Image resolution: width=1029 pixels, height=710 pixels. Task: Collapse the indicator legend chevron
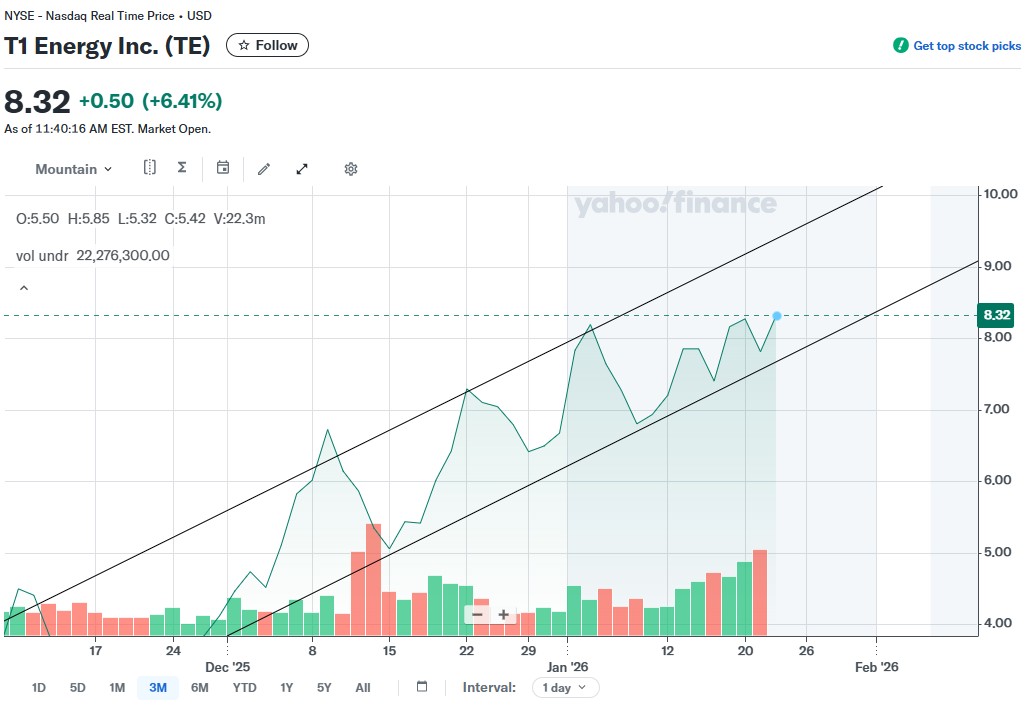(24, 289)
